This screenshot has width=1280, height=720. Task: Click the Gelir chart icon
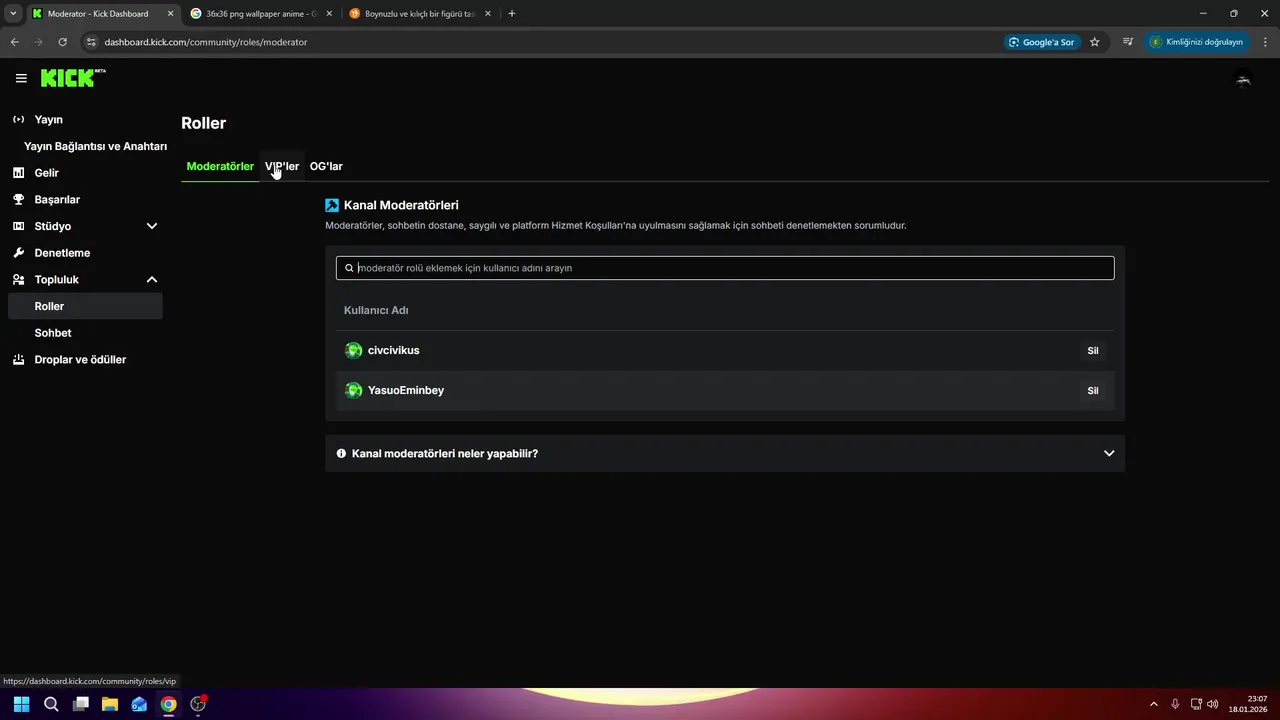click(x=18, y=173)
